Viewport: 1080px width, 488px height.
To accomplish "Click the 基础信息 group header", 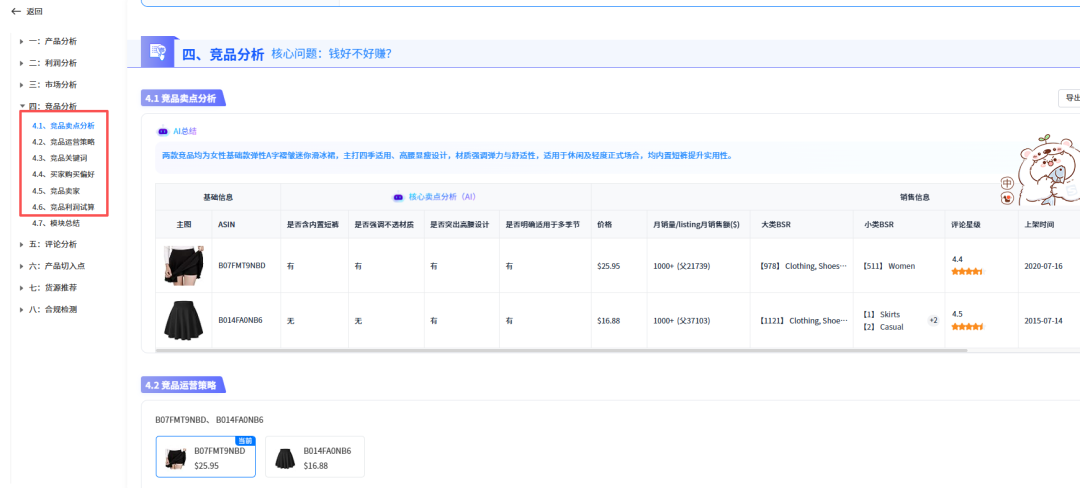I will [x=218, y=197].
